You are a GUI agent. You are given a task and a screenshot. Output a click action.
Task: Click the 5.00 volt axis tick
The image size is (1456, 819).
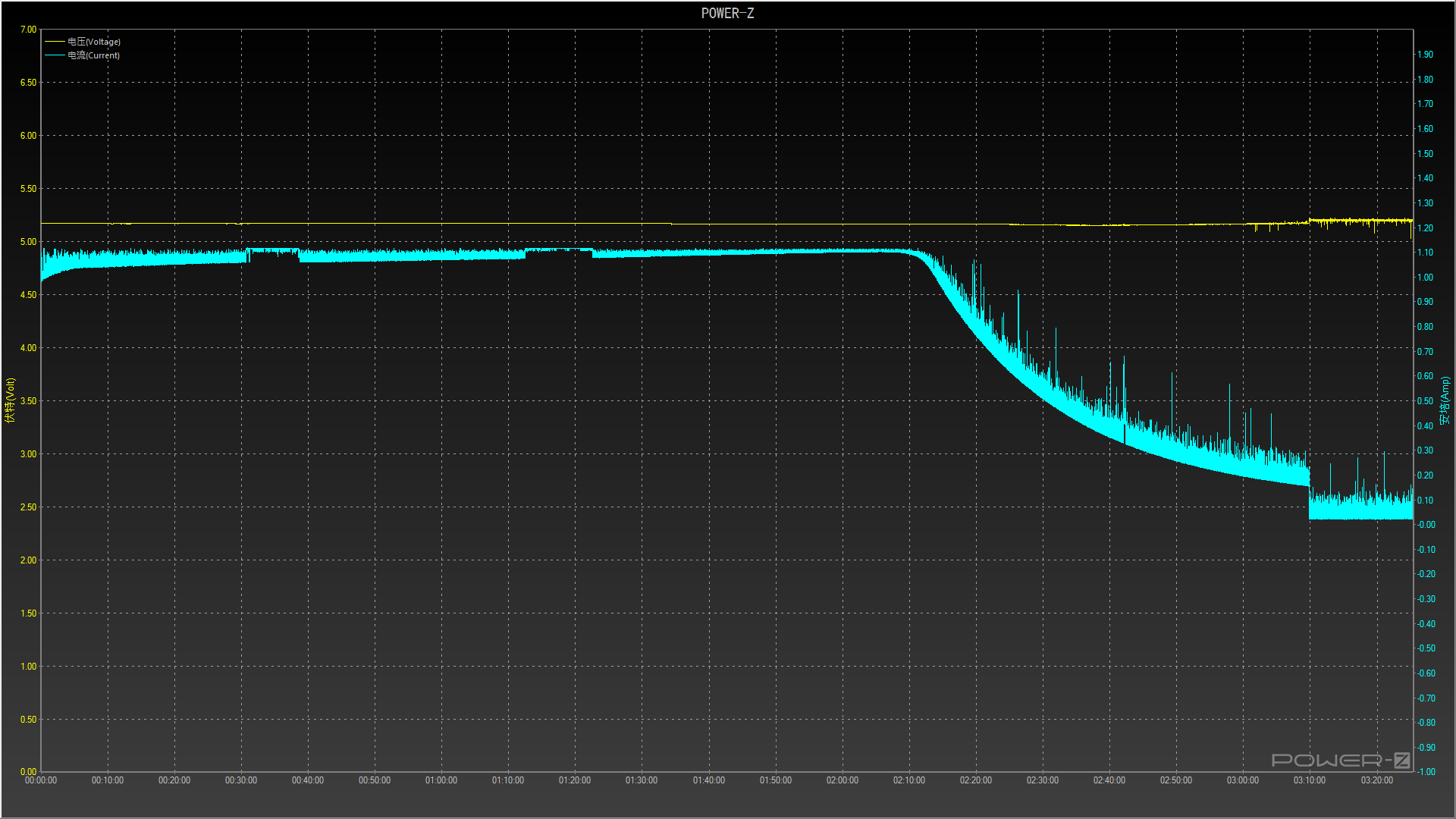[x=28, y=242]
